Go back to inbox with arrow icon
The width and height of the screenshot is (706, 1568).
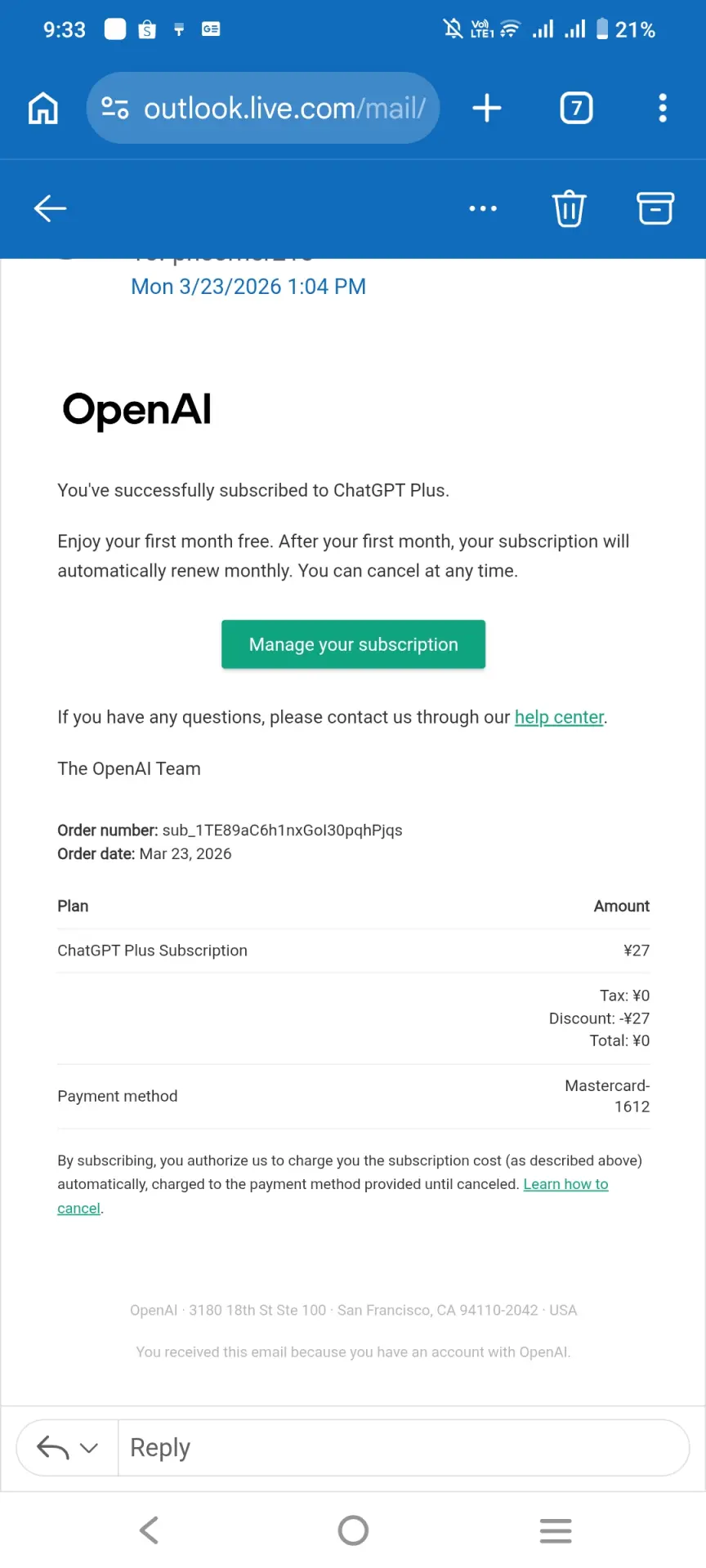[x=50, y=208]
